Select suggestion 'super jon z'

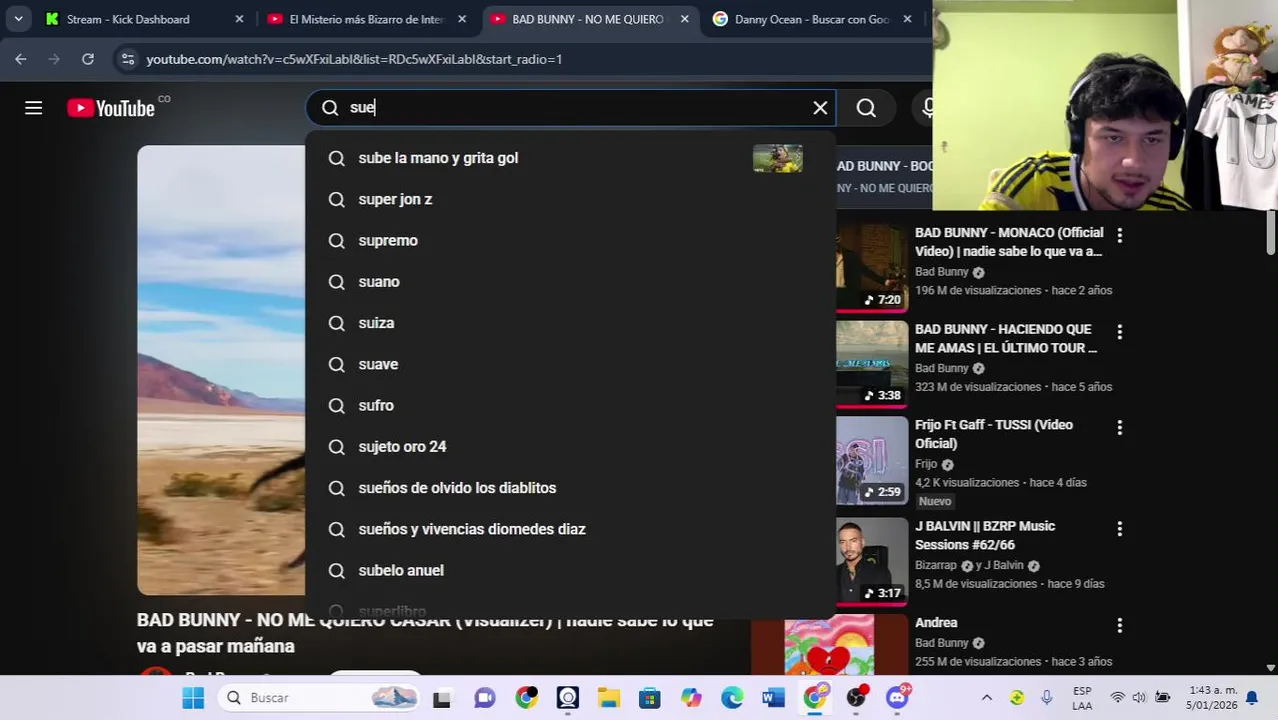pyautogui.click(x=570, y=199)
